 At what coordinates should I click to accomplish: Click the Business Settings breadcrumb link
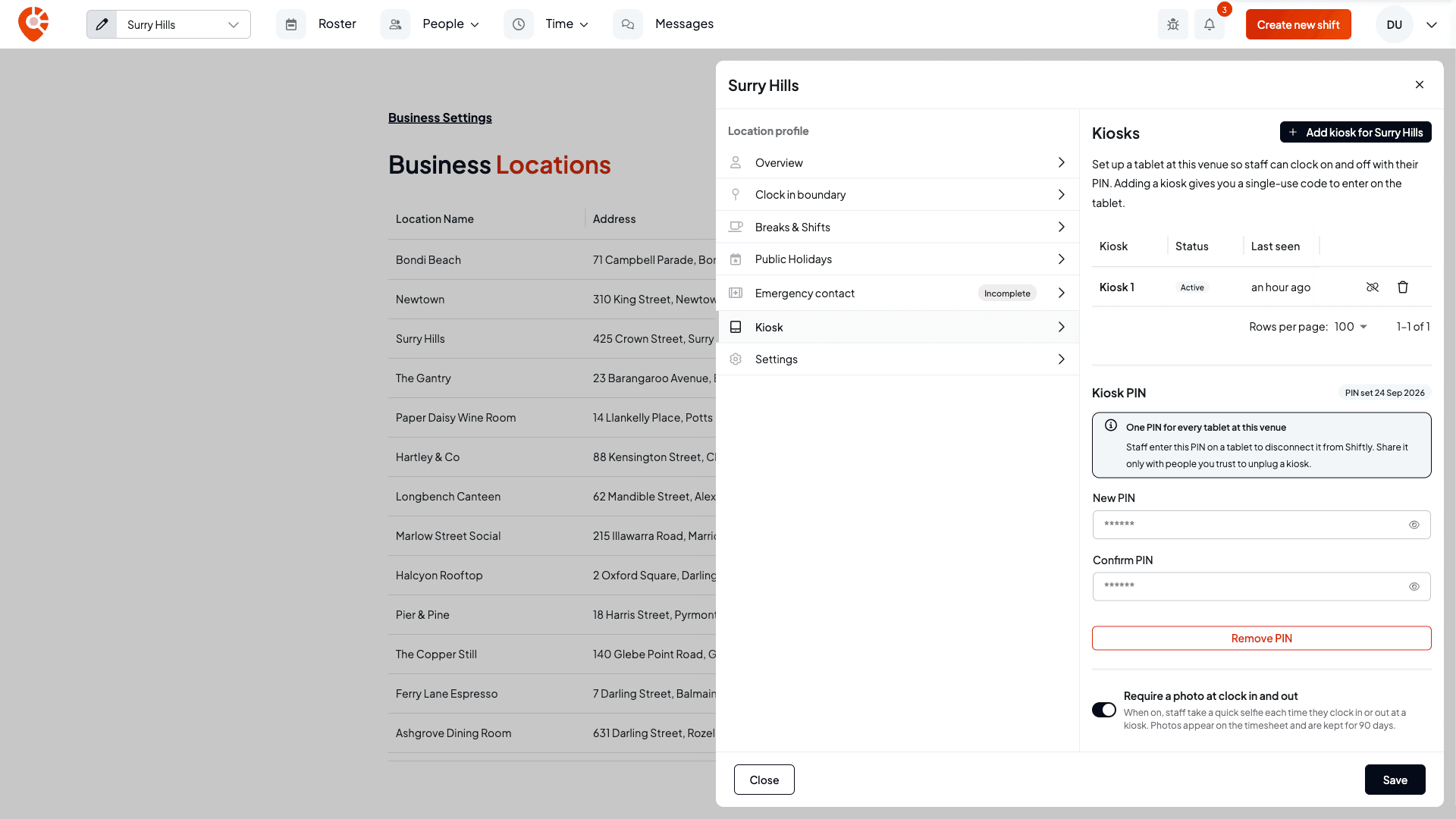coord(440,118)
